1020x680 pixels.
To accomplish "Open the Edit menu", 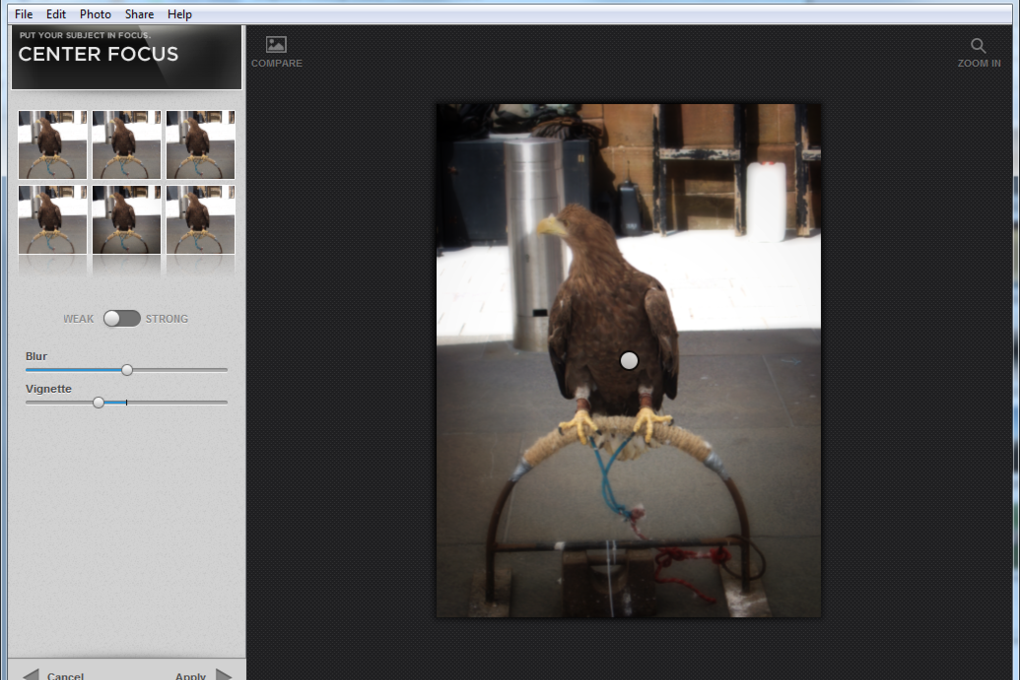I will 56,14.
